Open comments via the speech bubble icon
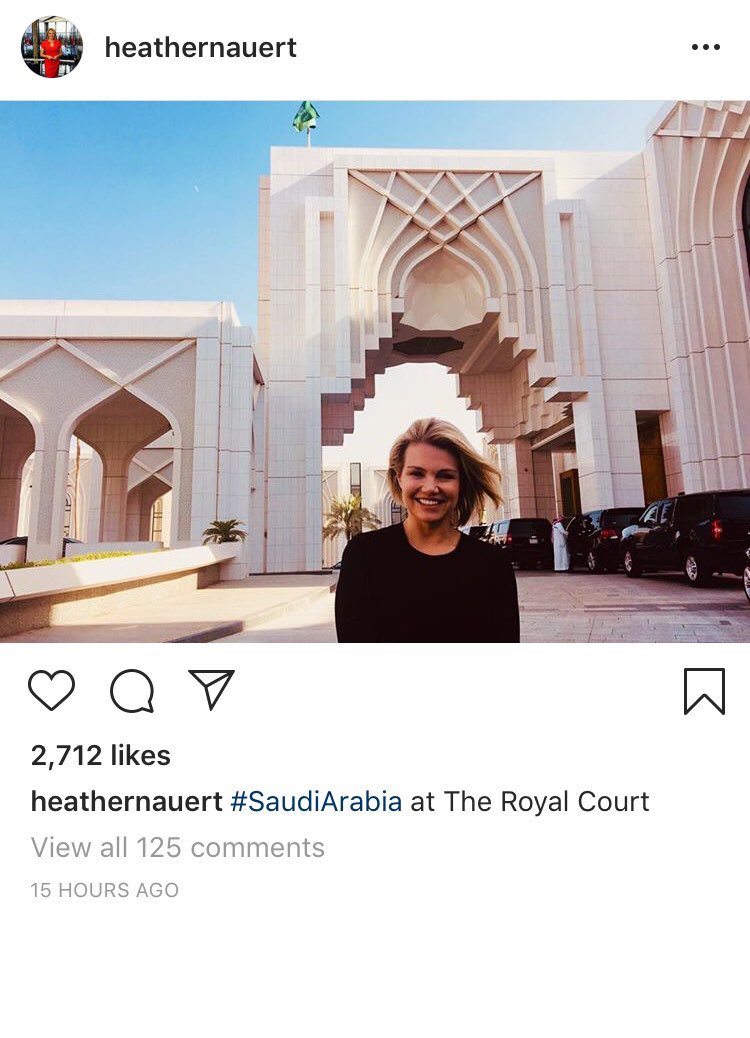 click(x=132, y=691)
